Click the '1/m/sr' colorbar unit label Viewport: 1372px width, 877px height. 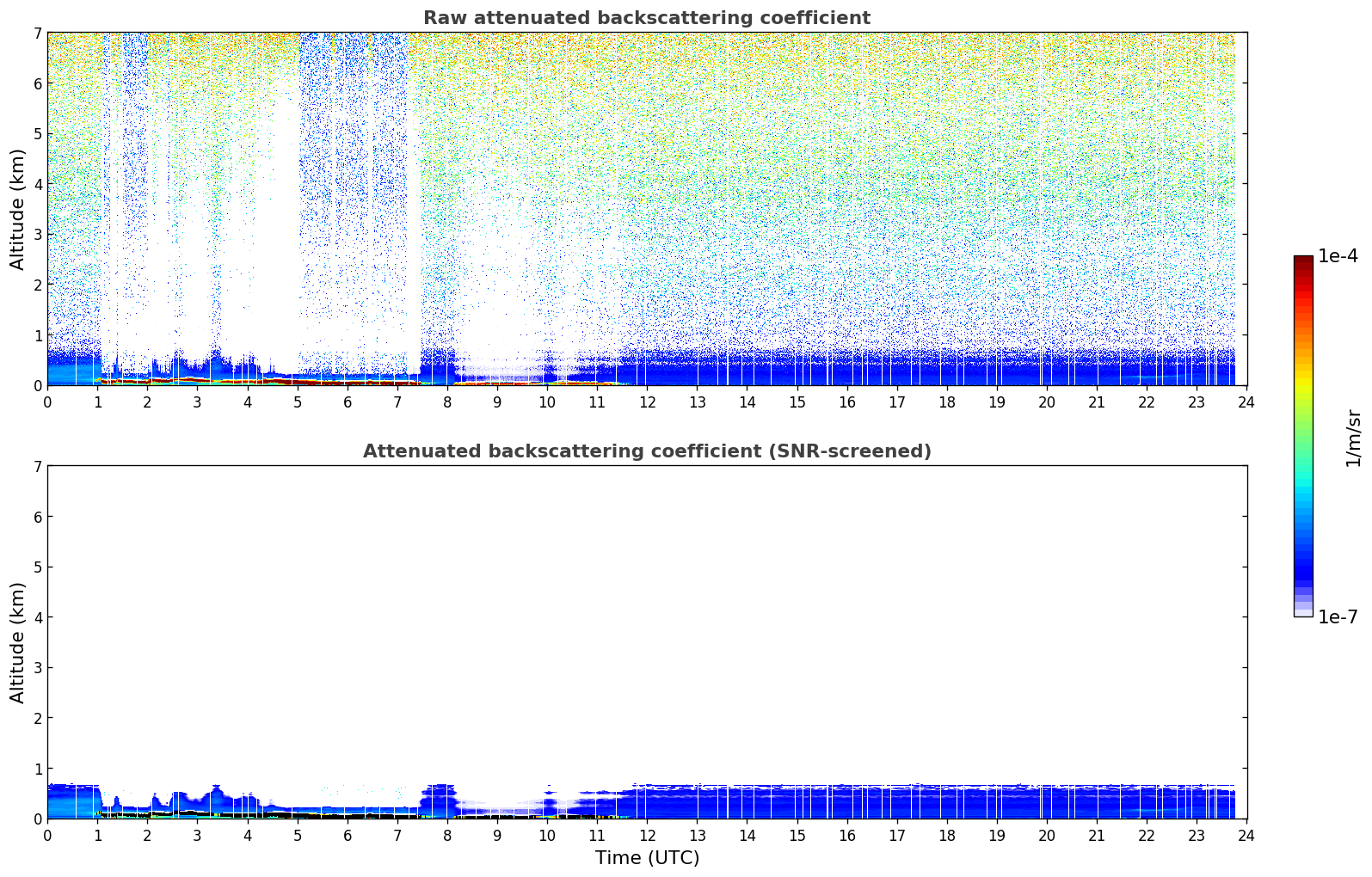[1353, 438]
